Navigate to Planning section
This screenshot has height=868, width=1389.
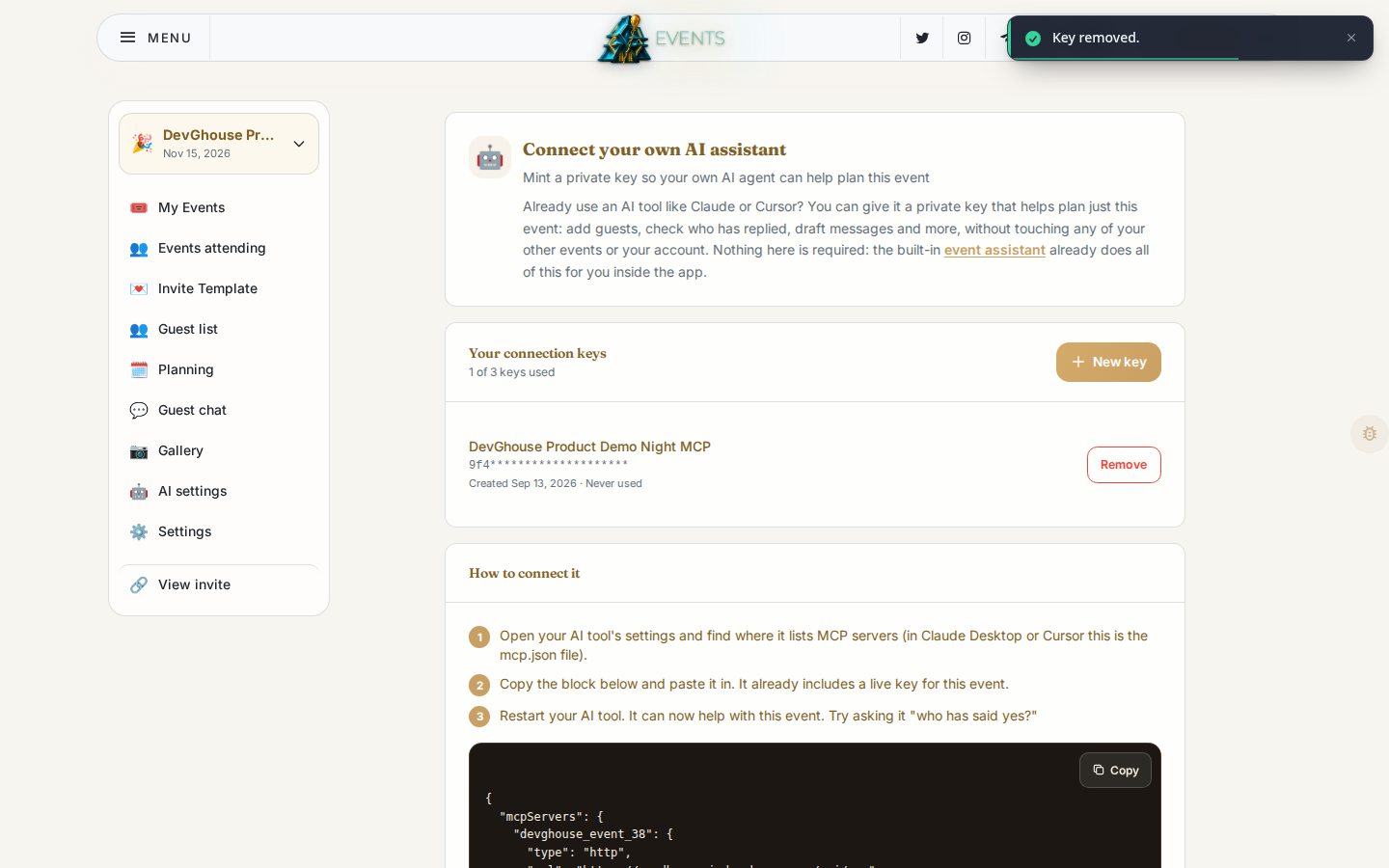click(x=219, y=369)
